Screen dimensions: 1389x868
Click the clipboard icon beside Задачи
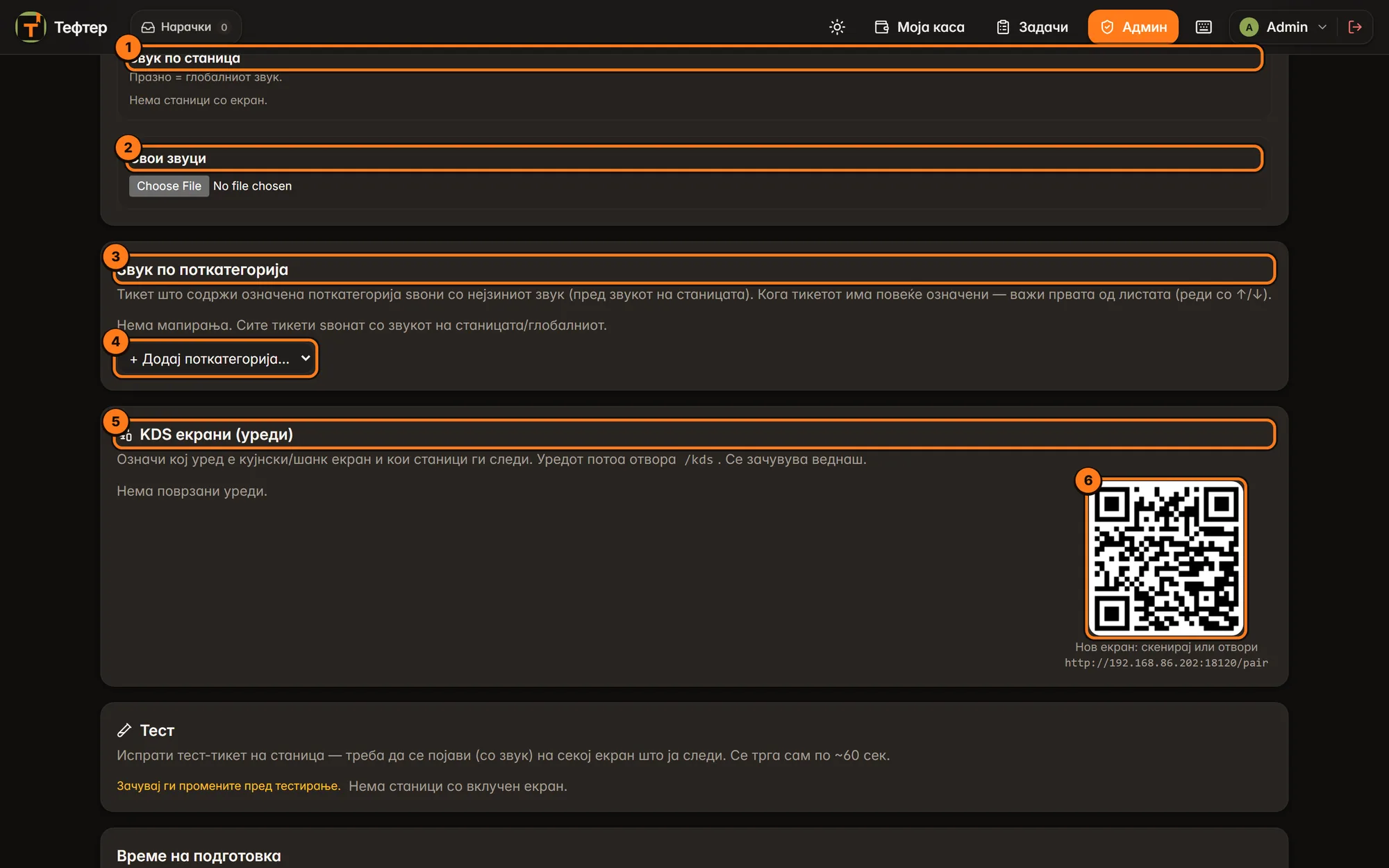(x=1003, y=27)
